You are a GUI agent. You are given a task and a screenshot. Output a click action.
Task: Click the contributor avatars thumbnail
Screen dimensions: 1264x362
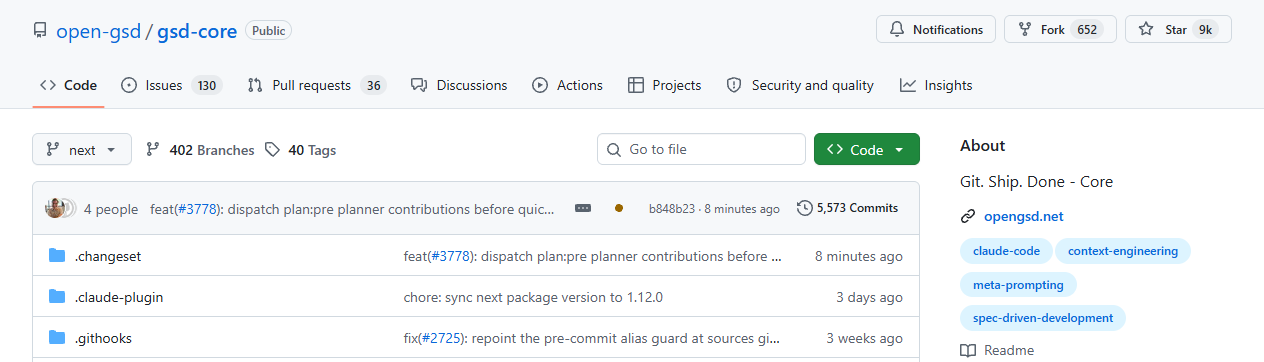coord(60,208)
